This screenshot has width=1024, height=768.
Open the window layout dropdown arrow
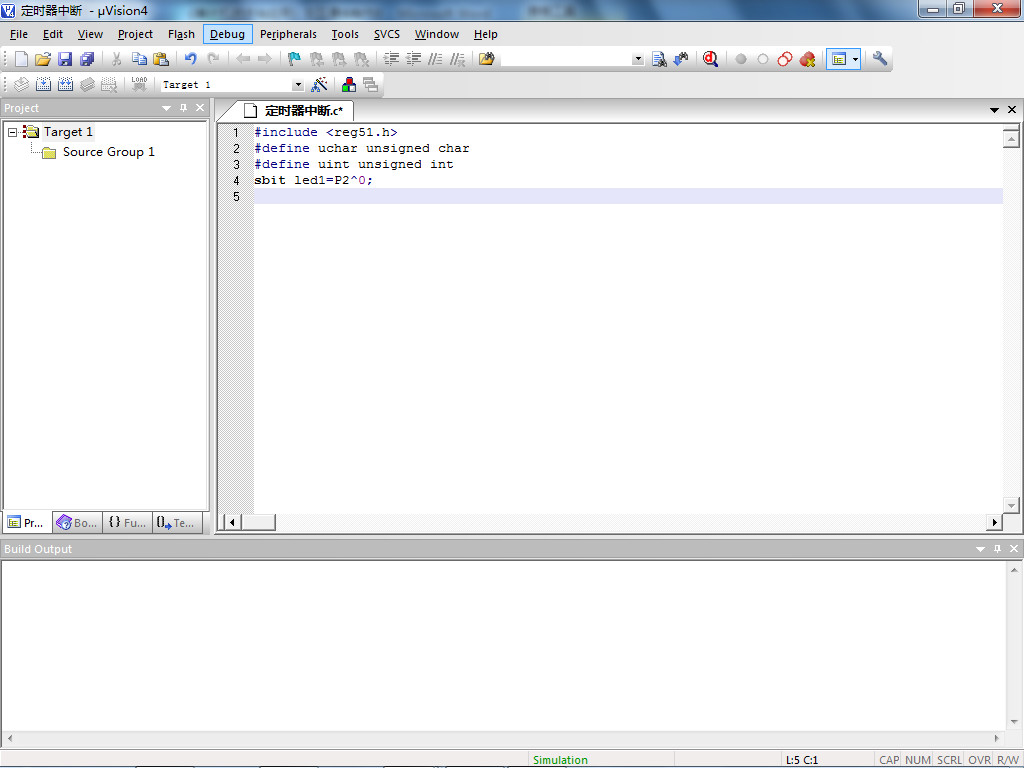[x=856, y=59]
